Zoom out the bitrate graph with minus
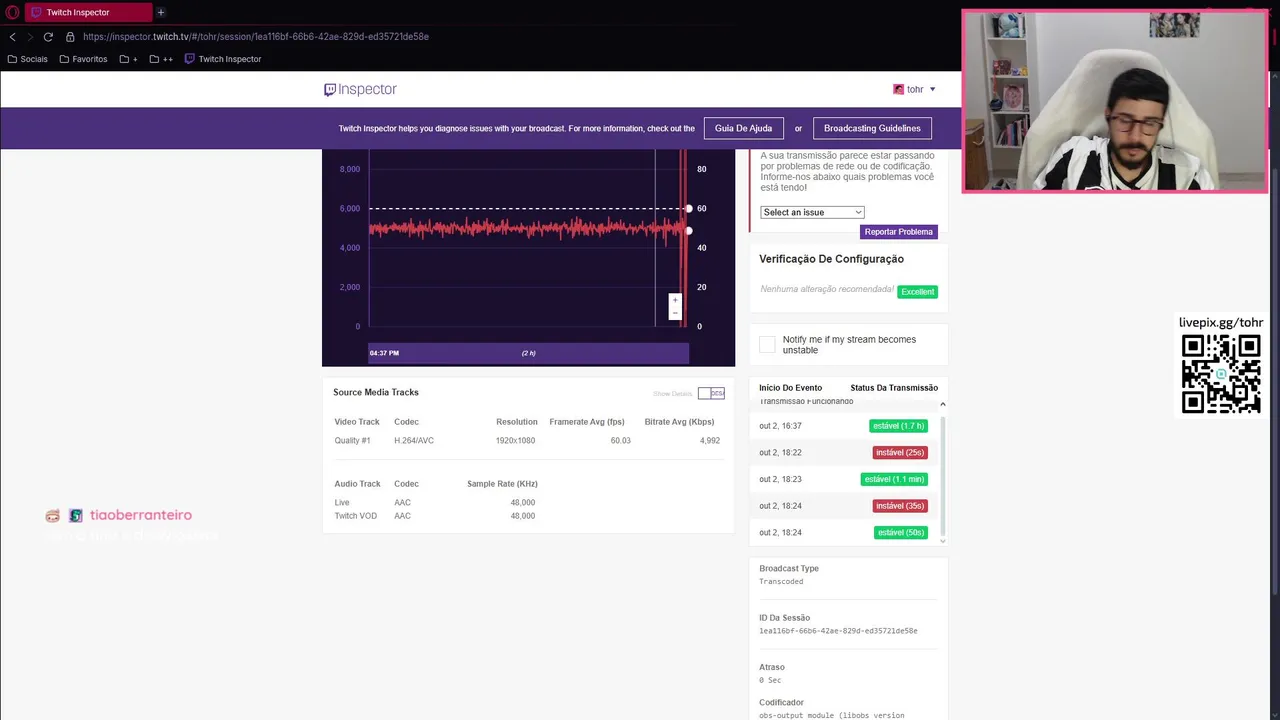 675,313
